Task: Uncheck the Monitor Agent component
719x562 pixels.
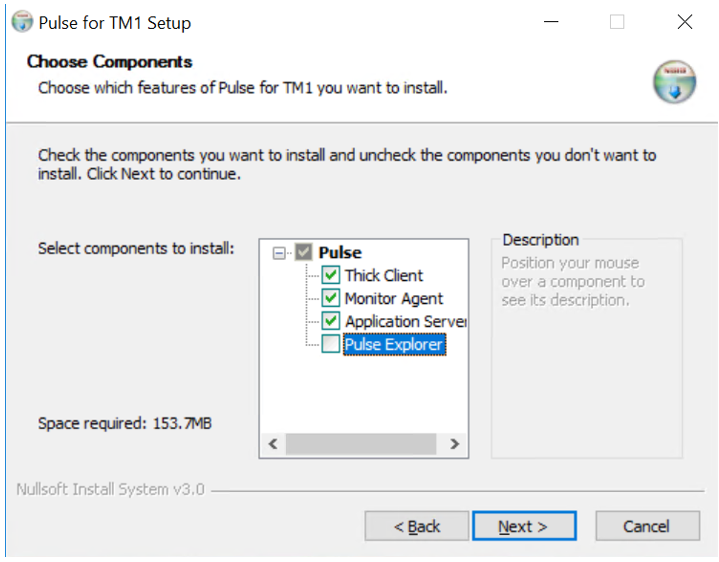Action: 331,298
